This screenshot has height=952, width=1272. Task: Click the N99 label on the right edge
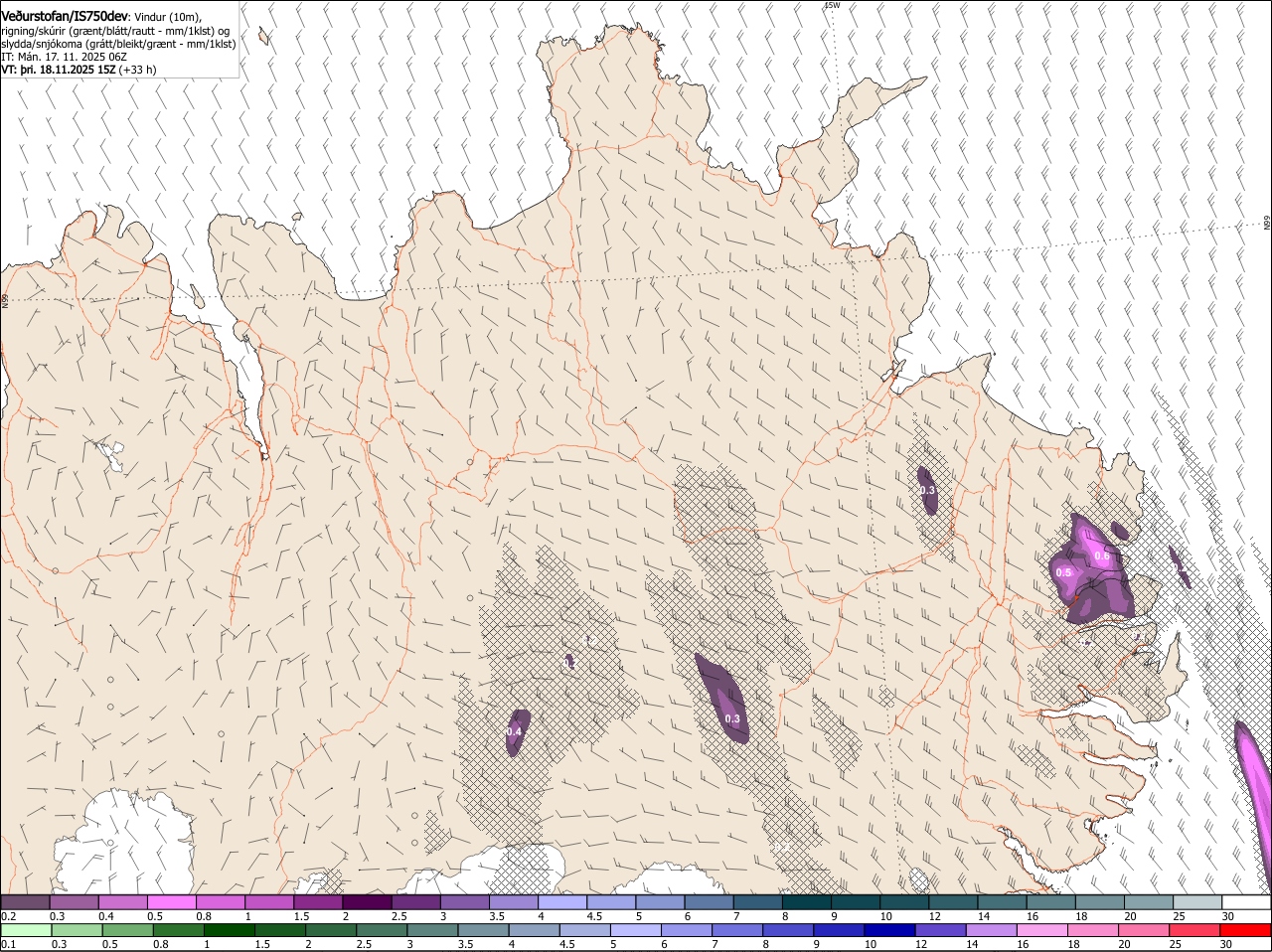[1267, 224]
